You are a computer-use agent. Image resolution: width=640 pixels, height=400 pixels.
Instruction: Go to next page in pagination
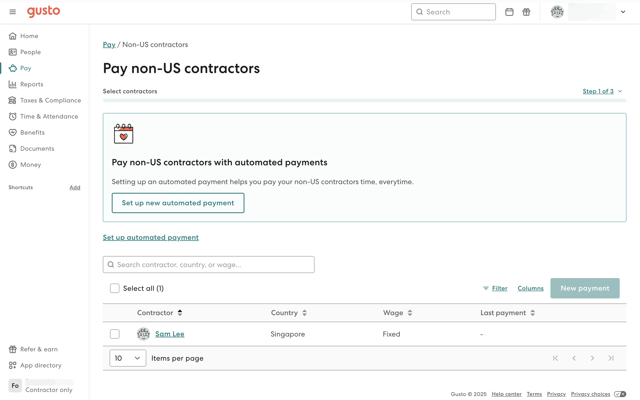592,358
